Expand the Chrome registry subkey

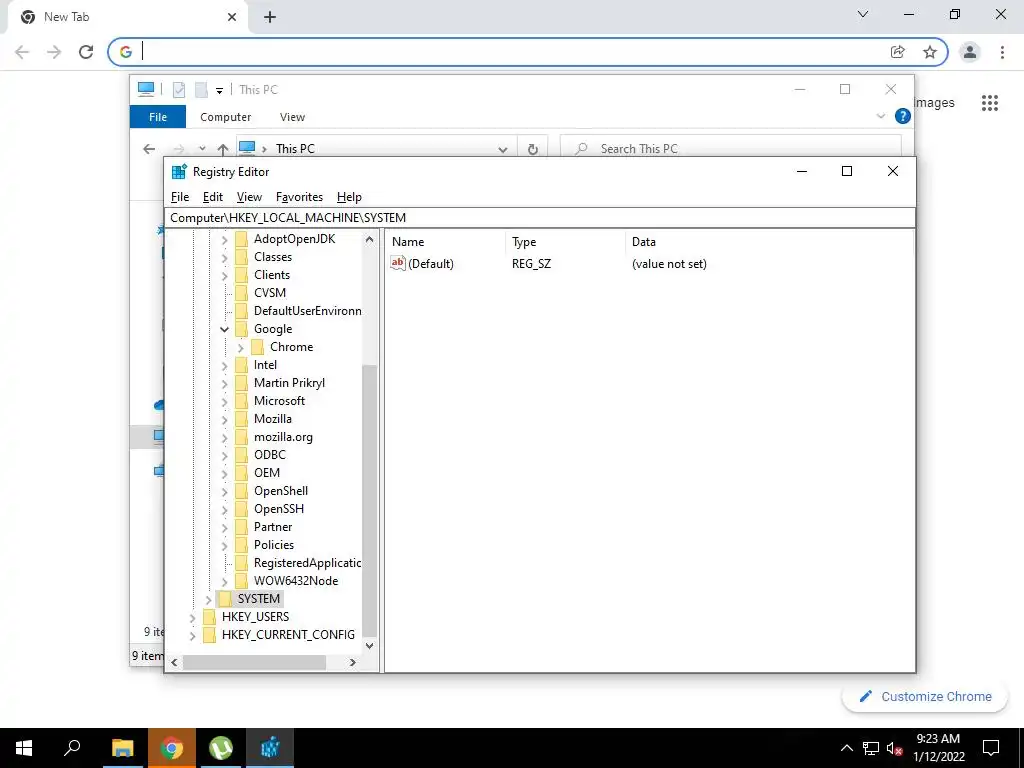[240, 347]
